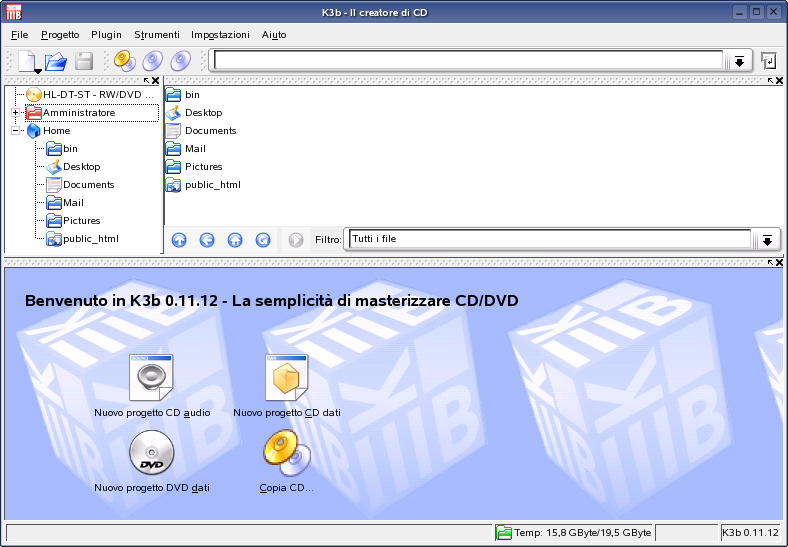This screenshot has width=788, height=547.
Task: Navigate up with the up-arrow button
Action: tap(179, 240)
